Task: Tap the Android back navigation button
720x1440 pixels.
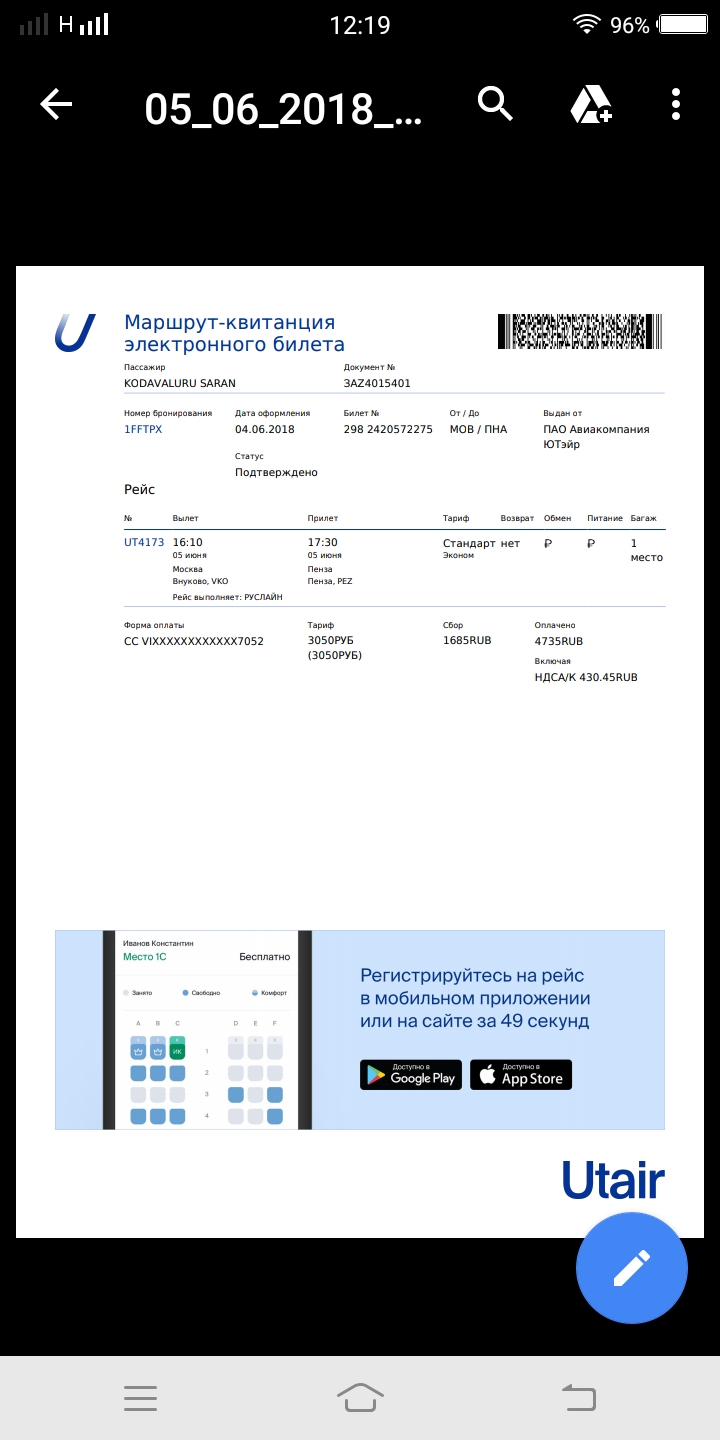Action: click(579, 1397)
